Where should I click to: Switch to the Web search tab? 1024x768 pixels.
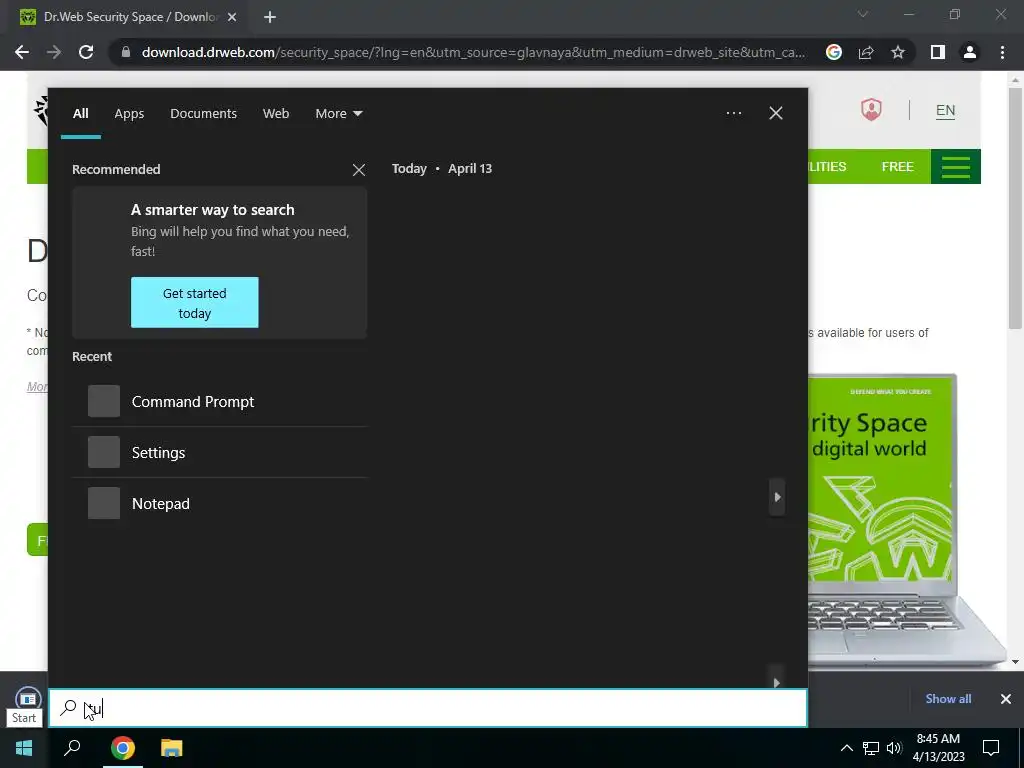tap(276, 114)
